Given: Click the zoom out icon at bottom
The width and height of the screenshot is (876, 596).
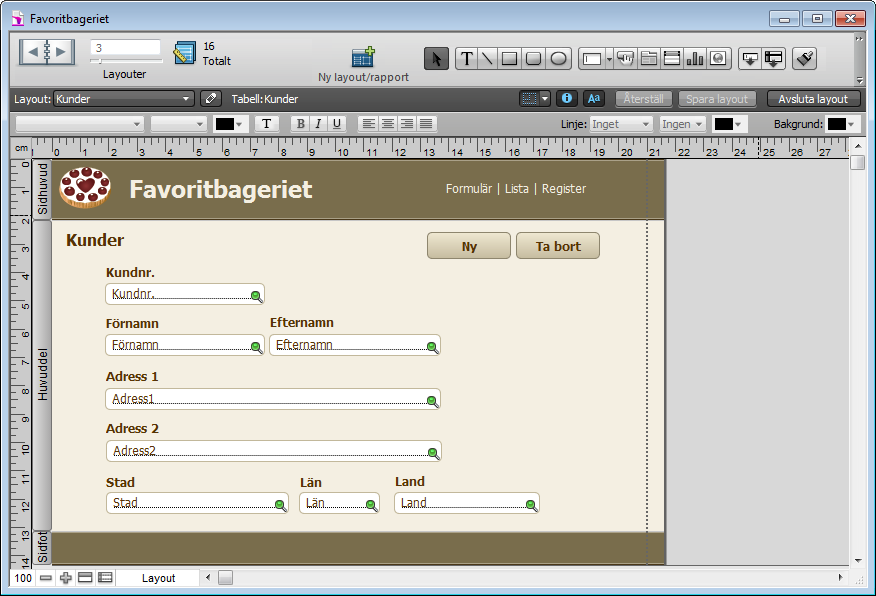Looking at the screenshot, I should [46, 578].
